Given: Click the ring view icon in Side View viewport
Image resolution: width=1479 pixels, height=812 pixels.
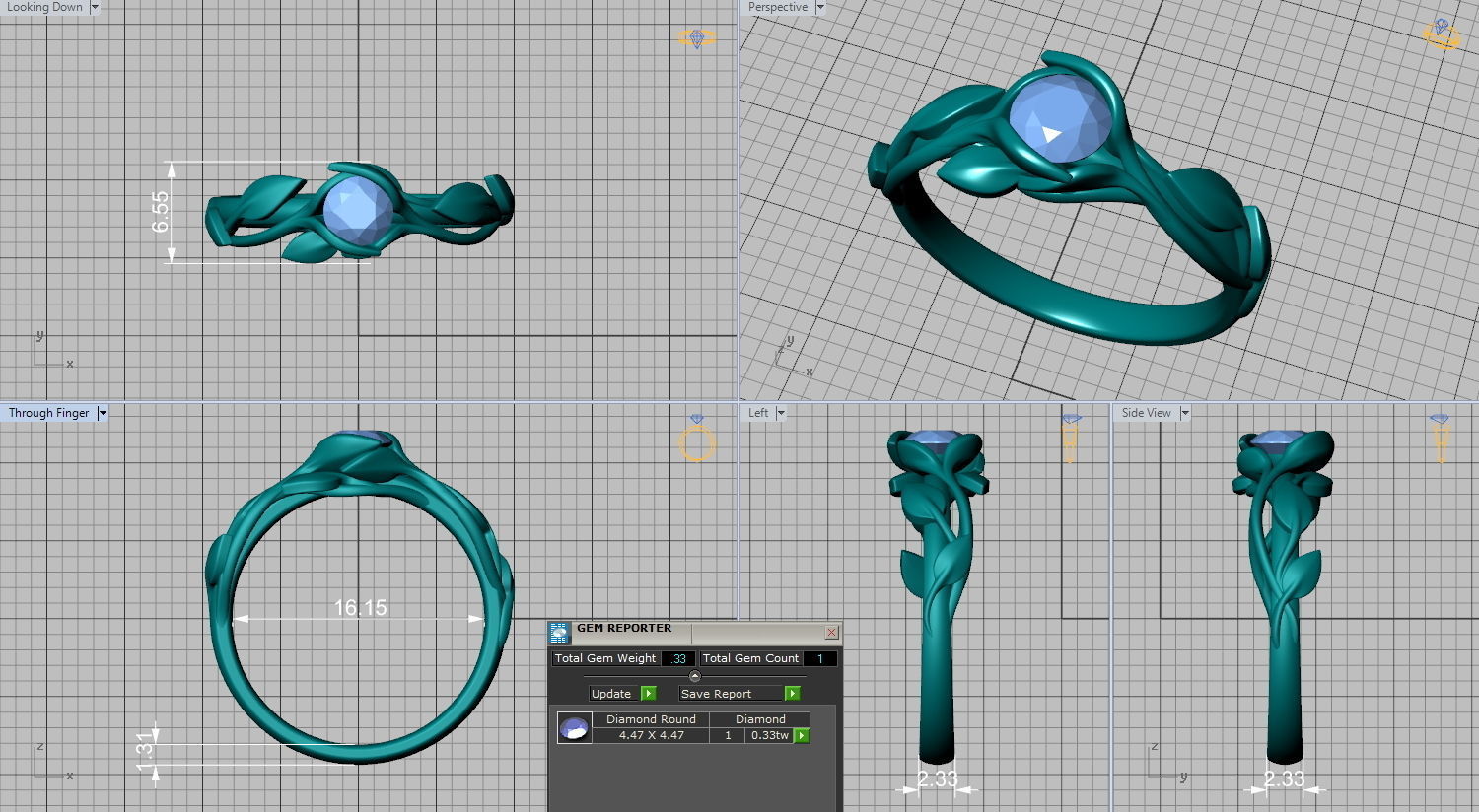Looking at the screenshot, I should (1441, 439).
